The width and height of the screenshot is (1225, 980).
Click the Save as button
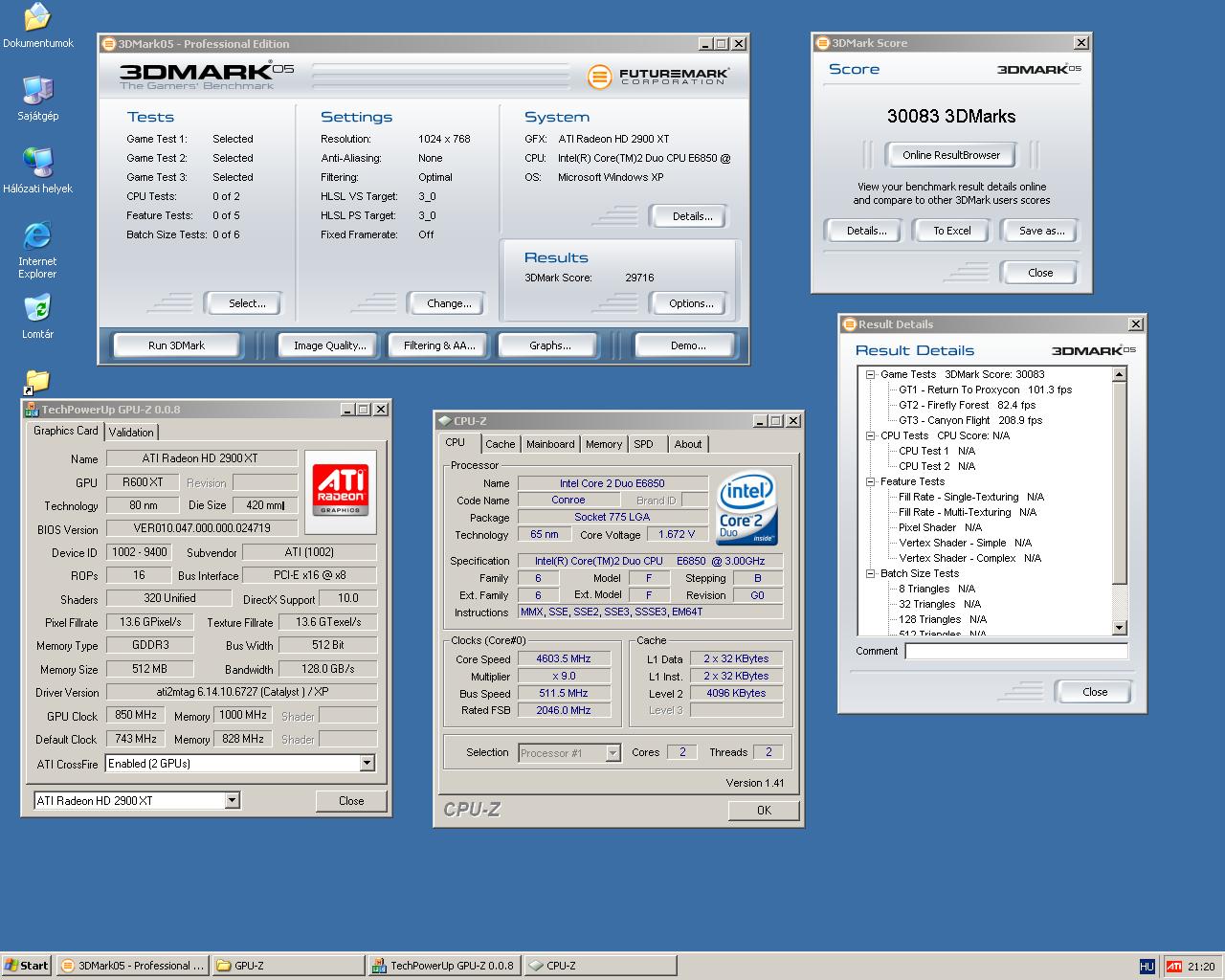(1041, 231)
